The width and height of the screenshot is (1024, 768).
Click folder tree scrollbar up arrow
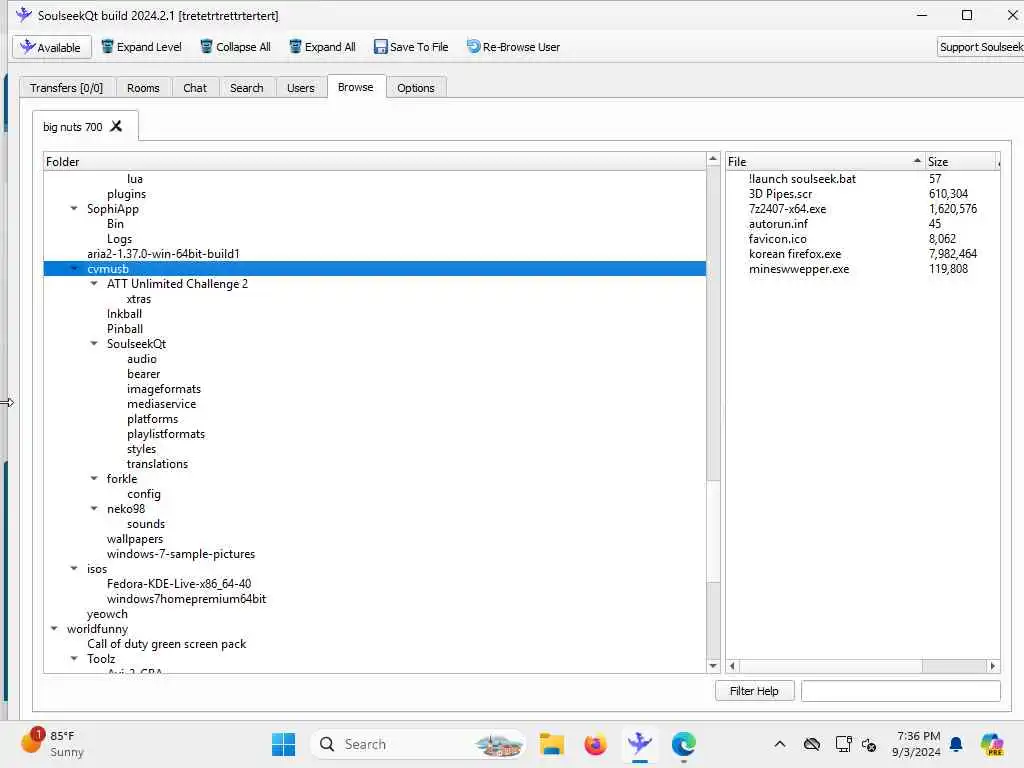point(713,159)
